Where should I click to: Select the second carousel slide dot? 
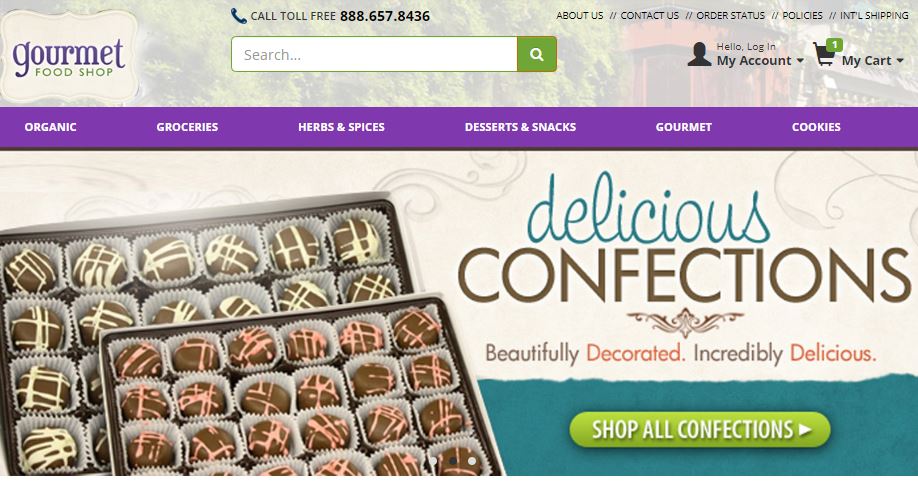453,461
